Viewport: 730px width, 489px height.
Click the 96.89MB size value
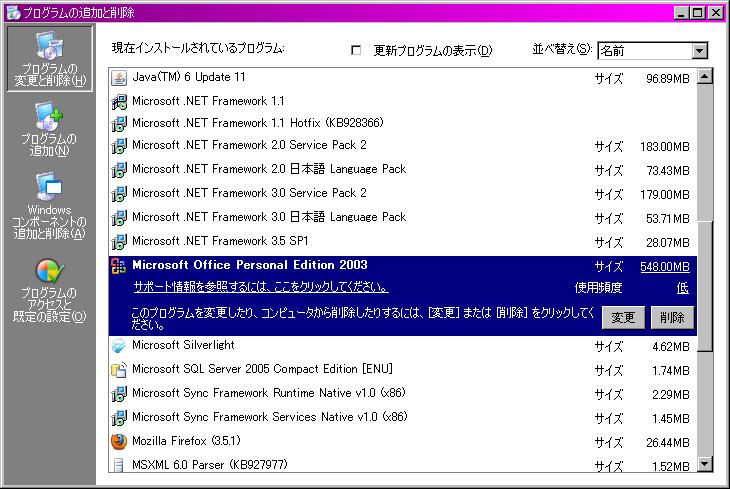point(668,79)
